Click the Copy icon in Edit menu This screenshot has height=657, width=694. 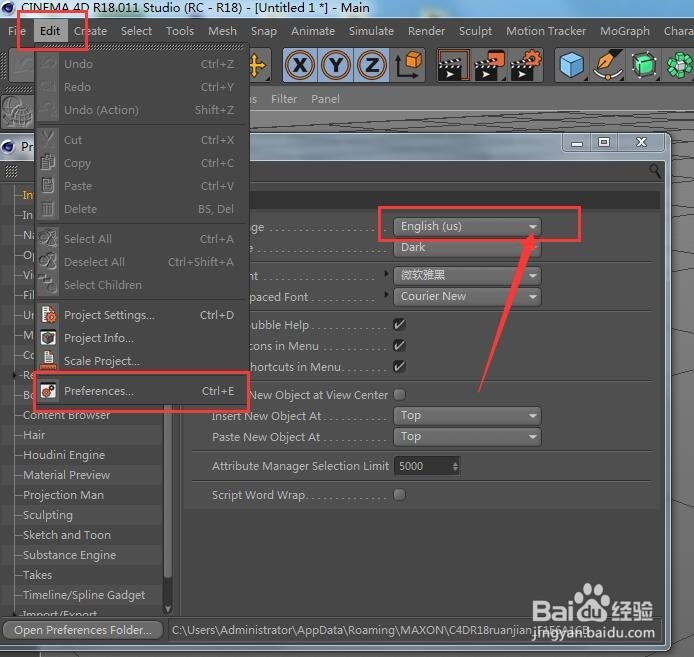pos(48,162)
